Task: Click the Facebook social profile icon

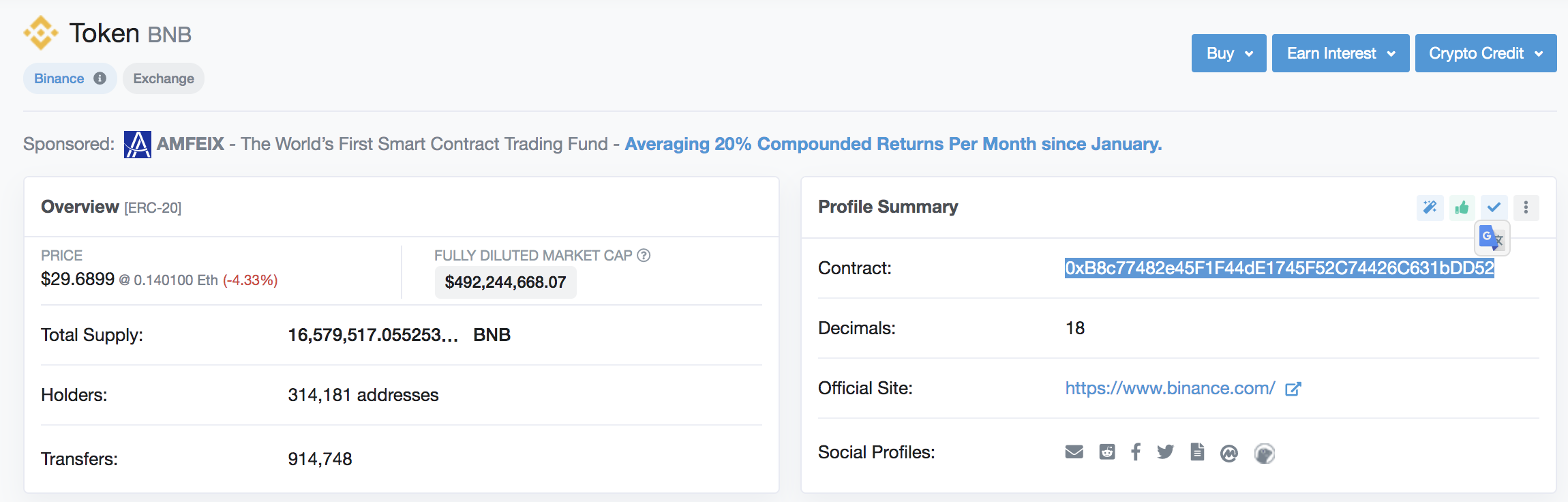Action: tap(1136, 452)
